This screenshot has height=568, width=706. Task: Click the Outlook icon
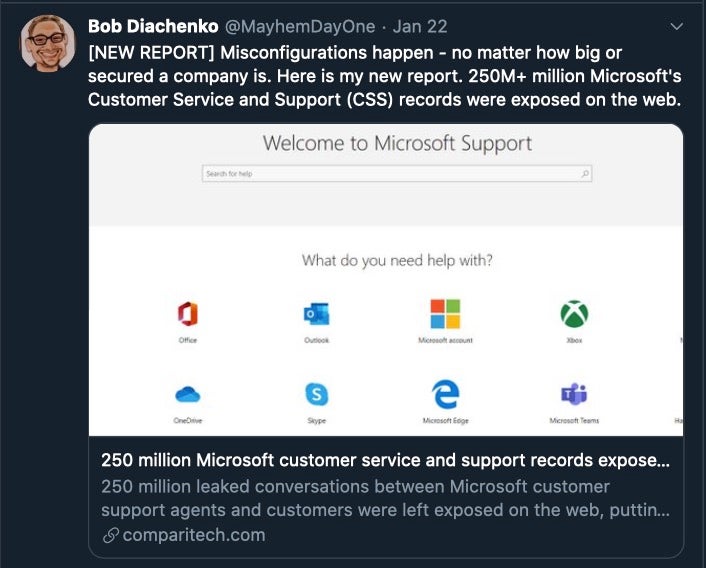(x=316, y=315)
